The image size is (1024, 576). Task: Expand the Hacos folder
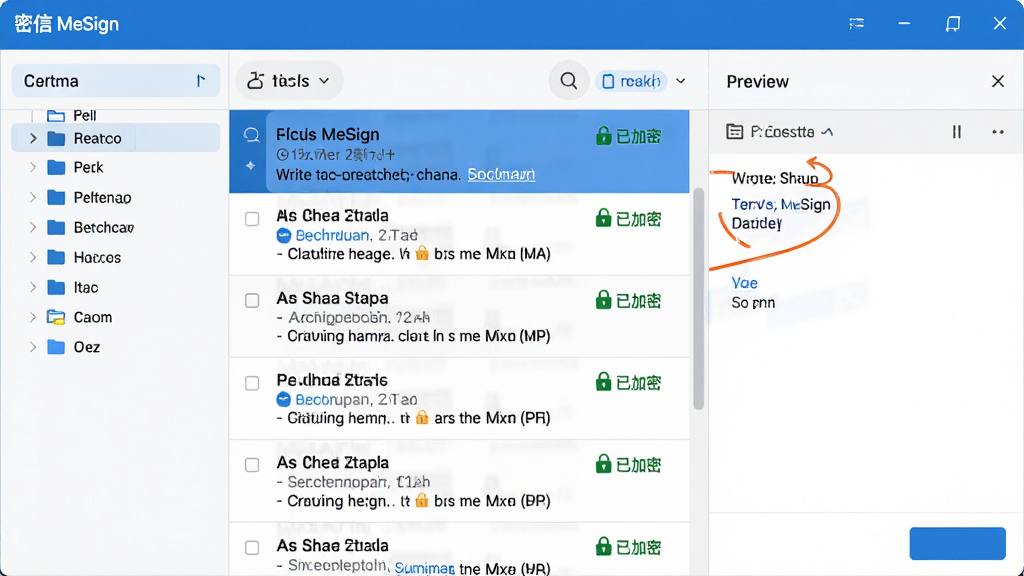[x=33, y=257]
